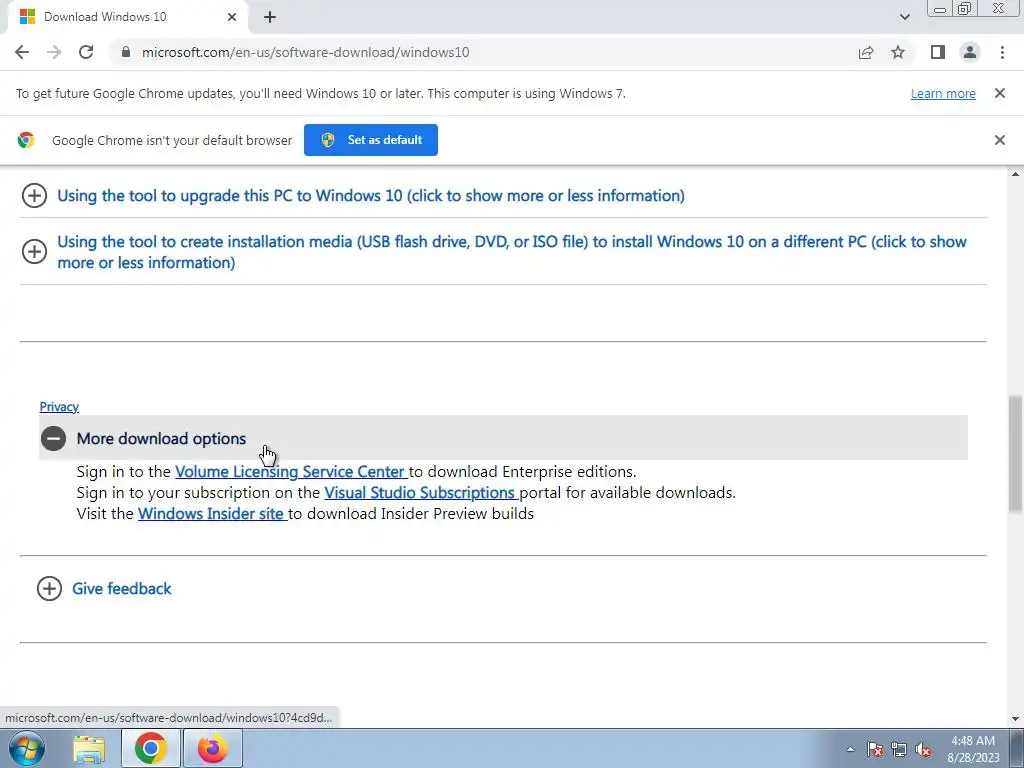This screenshot has width=1024, height=768.
Task: Go back to the previous page
Action: tap(22, 52)
